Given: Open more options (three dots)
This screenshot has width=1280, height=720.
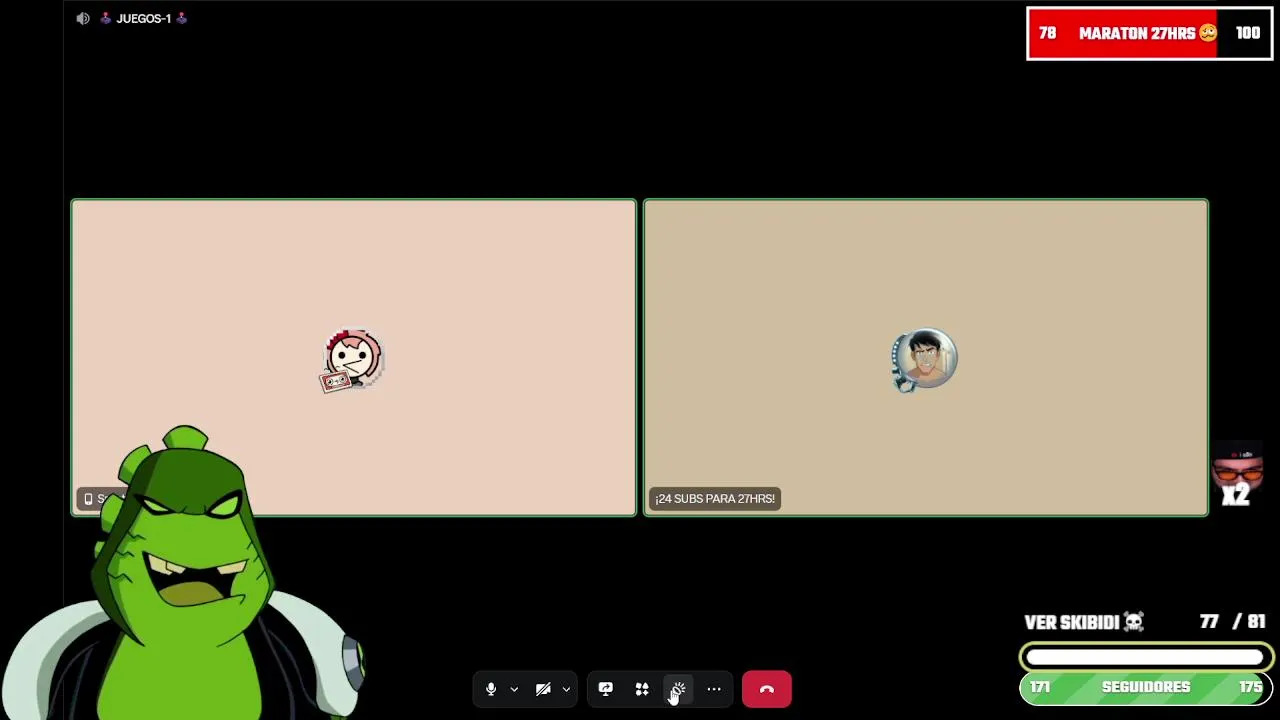Looking at the screenshot, I should coord(714,689).
